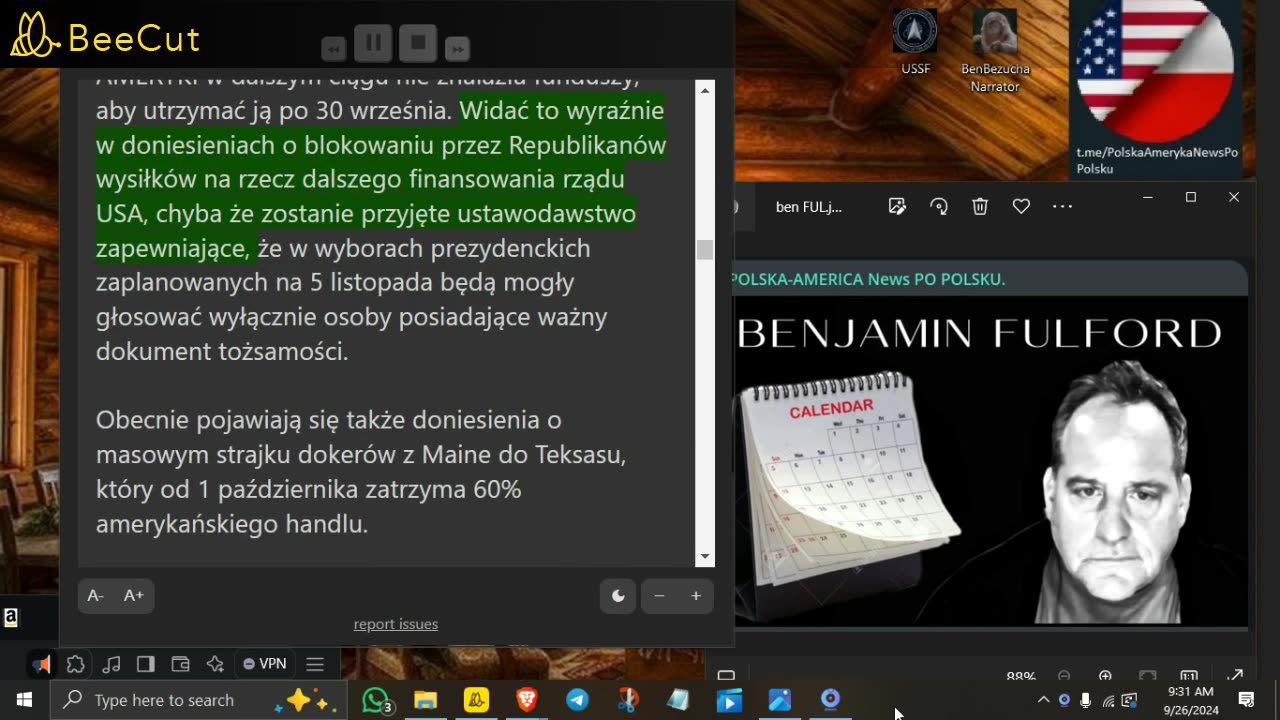Screen dimensions: 1280x720
Task: Click the text 'amerykańskiego handlu.'
Action: click(x=232, y=524)
